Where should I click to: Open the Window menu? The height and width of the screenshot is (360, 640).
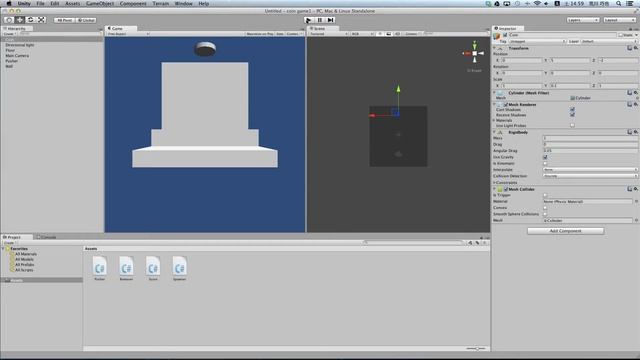[183, 4]
